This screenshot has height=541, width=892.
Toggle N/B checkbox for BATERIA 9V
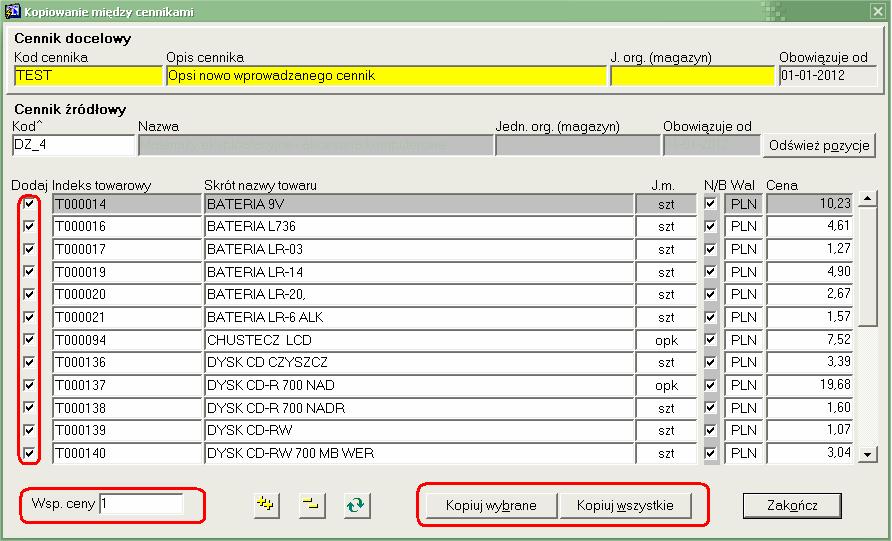[711, 203]
